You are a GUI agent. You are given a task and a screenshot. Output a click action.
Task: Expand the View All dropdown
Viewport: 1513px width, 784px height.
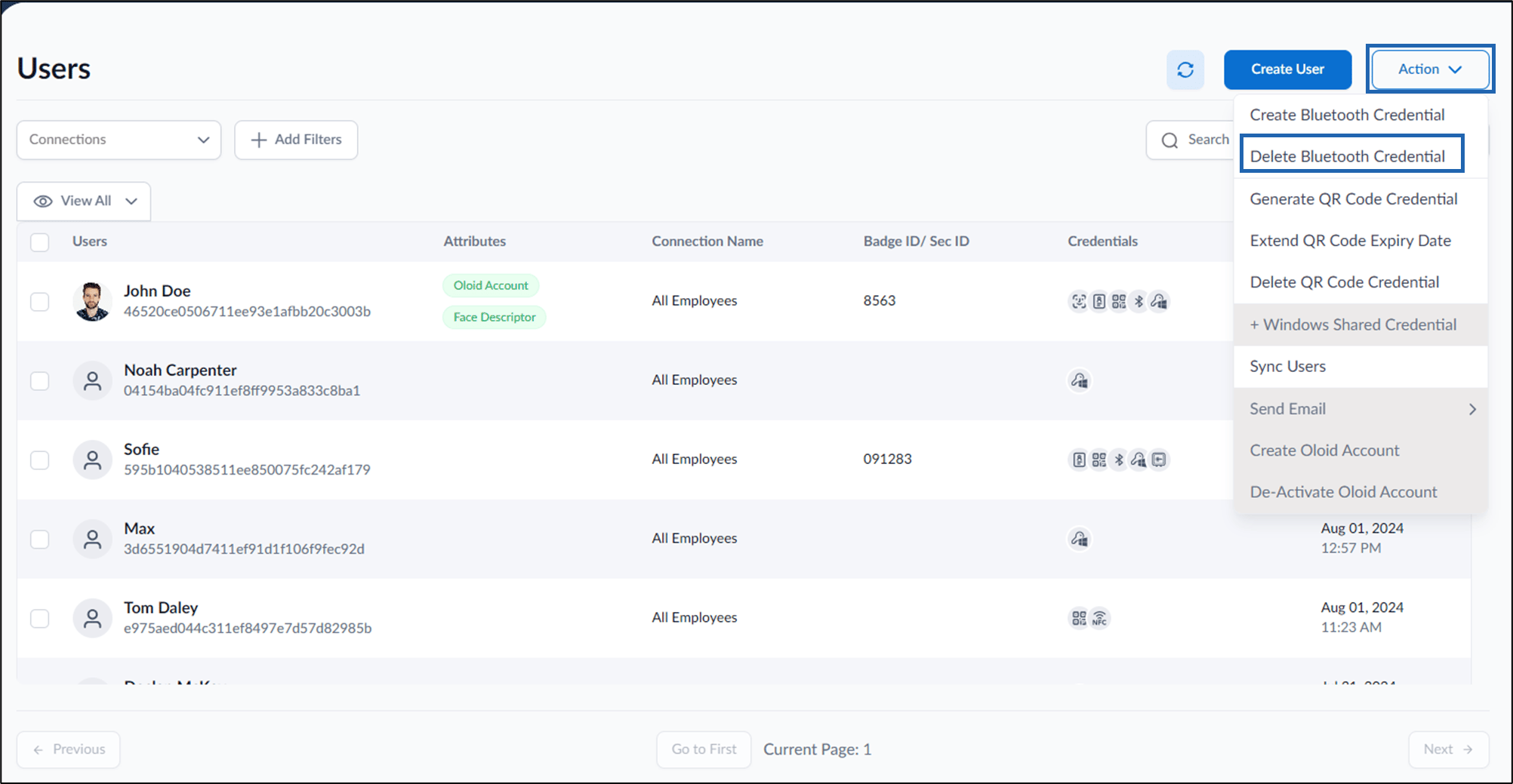[84, 201]
